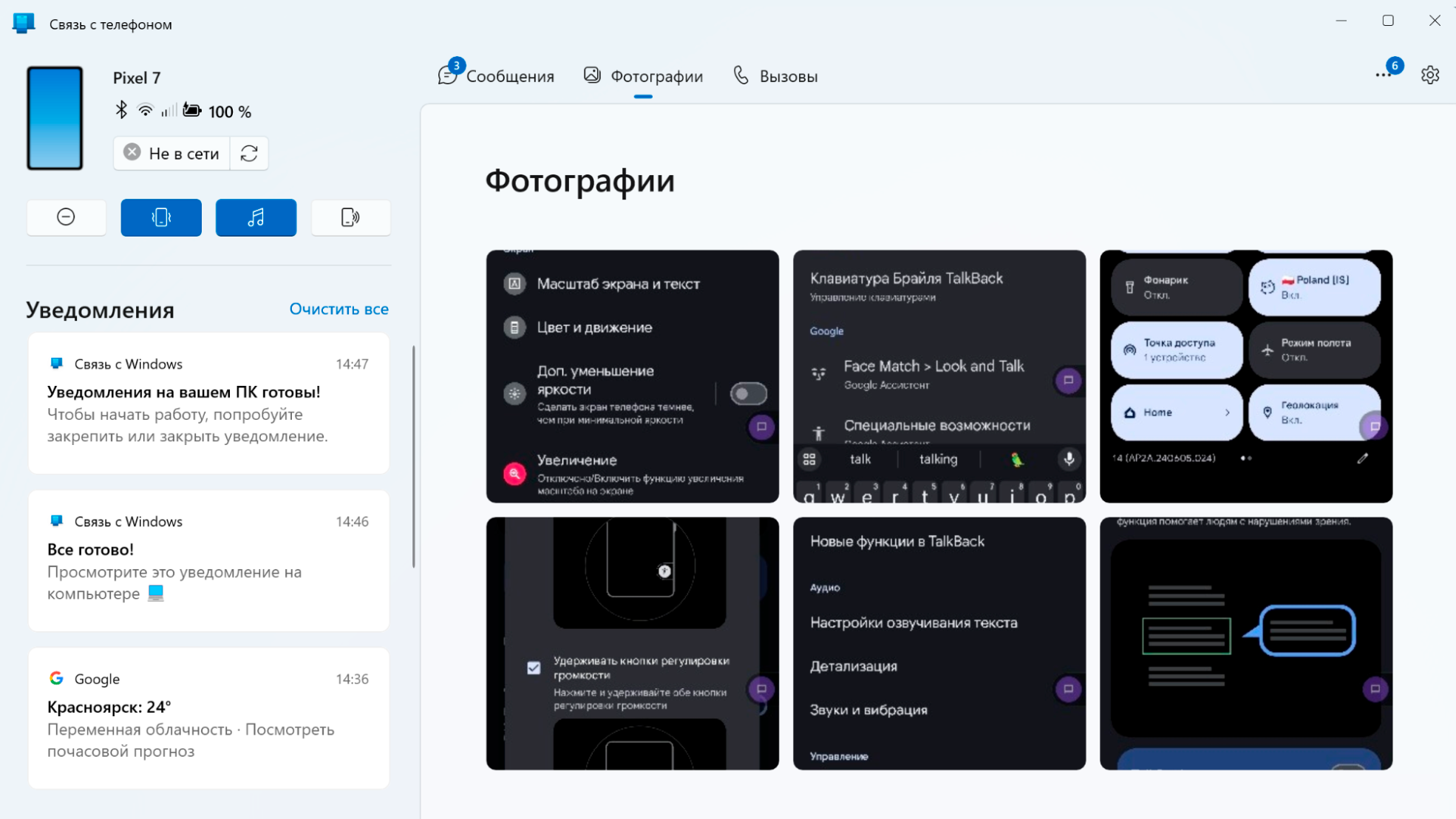Click the Связь с телефоном app icon
Screen dimensions: 1456x819
point(24,24)
